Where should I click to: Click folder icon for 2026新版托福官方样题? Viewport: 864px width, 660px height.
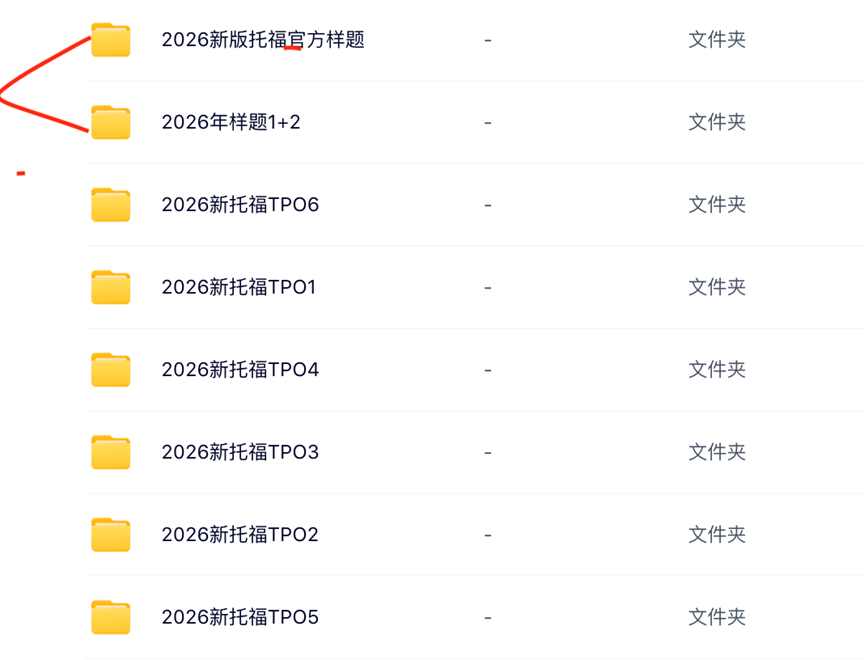[111, 40]
